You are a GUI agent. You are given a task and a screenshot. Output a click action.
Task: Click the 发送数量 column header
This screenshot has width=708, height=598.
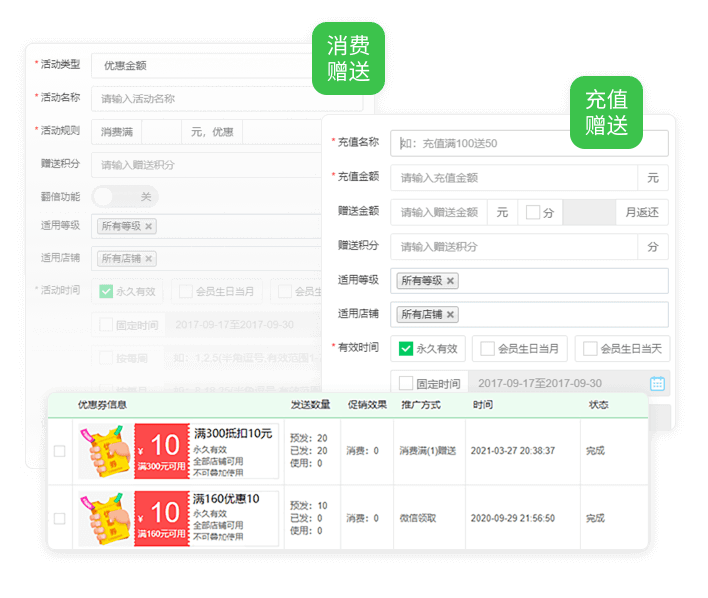[x=310, y=405]
